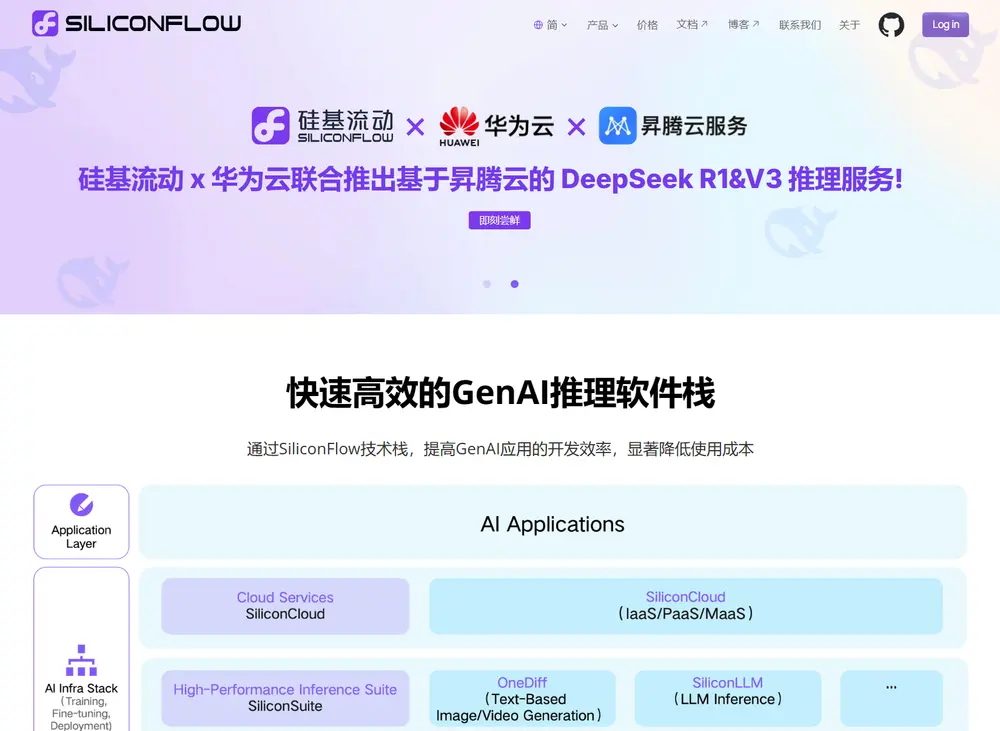Click the SiliconLLM inference card
Screen dimensions: 1000x731
point(727,698)
